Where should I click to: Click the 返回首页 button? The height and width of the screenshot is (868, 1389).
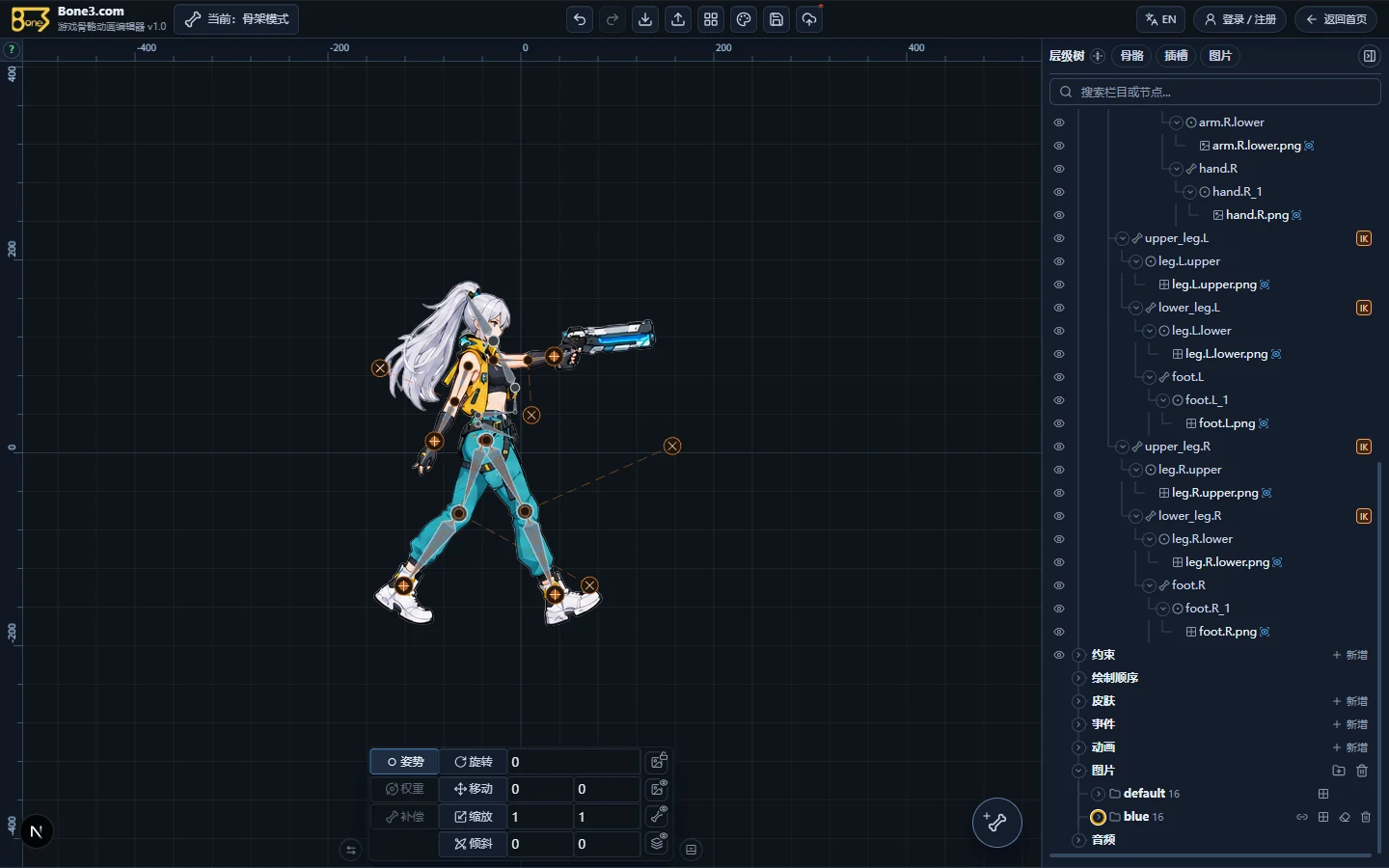click(1337, 19)
